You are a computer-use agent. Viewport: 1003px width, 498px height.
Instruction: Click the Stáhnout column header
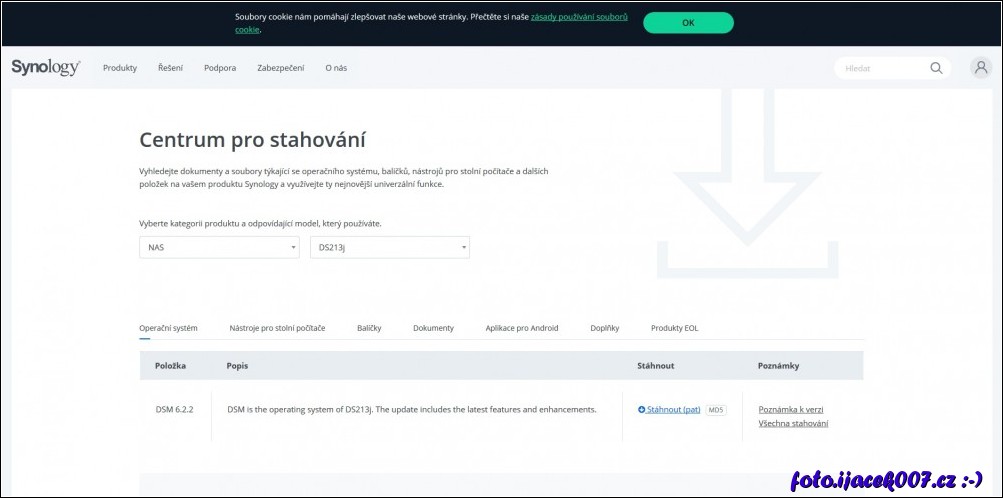(656, 366)
